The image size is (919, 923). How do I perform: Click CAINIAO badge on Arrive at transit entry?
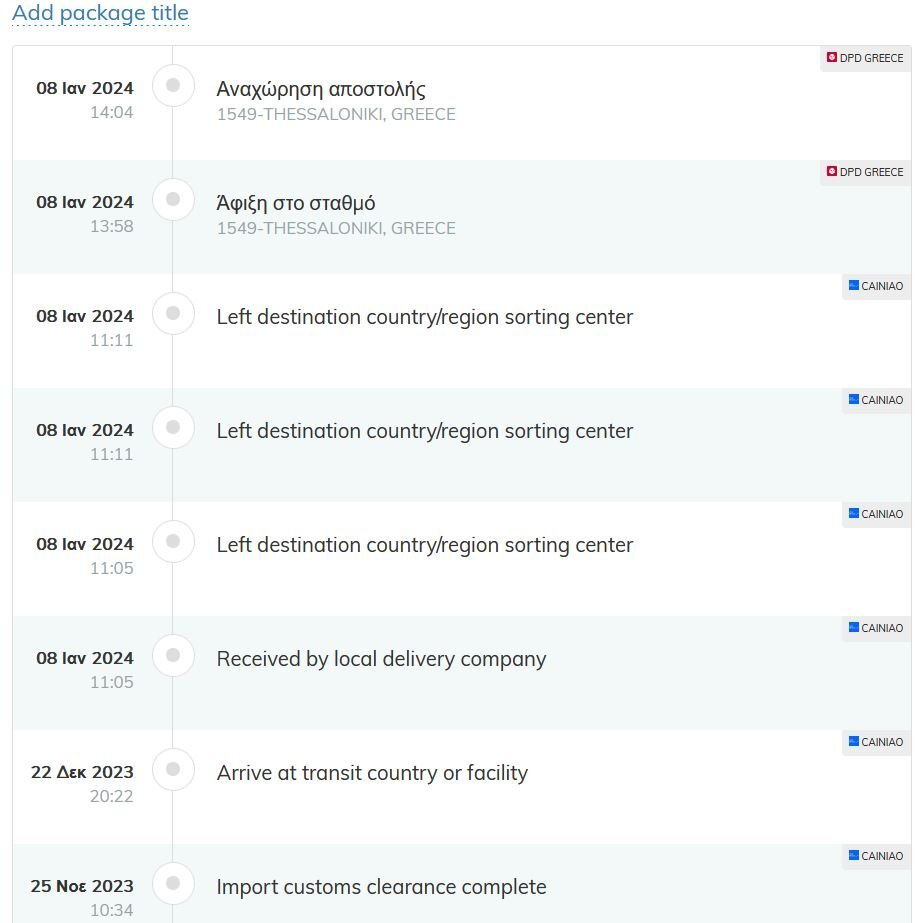[x=876, y=742]
